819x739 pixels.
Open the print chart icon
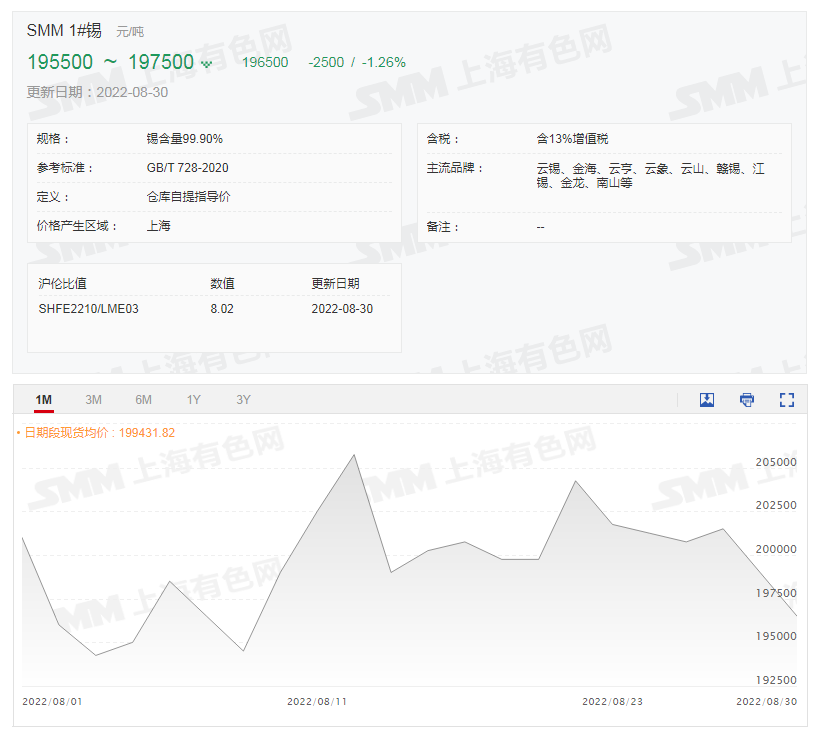(x=747, y=399)
